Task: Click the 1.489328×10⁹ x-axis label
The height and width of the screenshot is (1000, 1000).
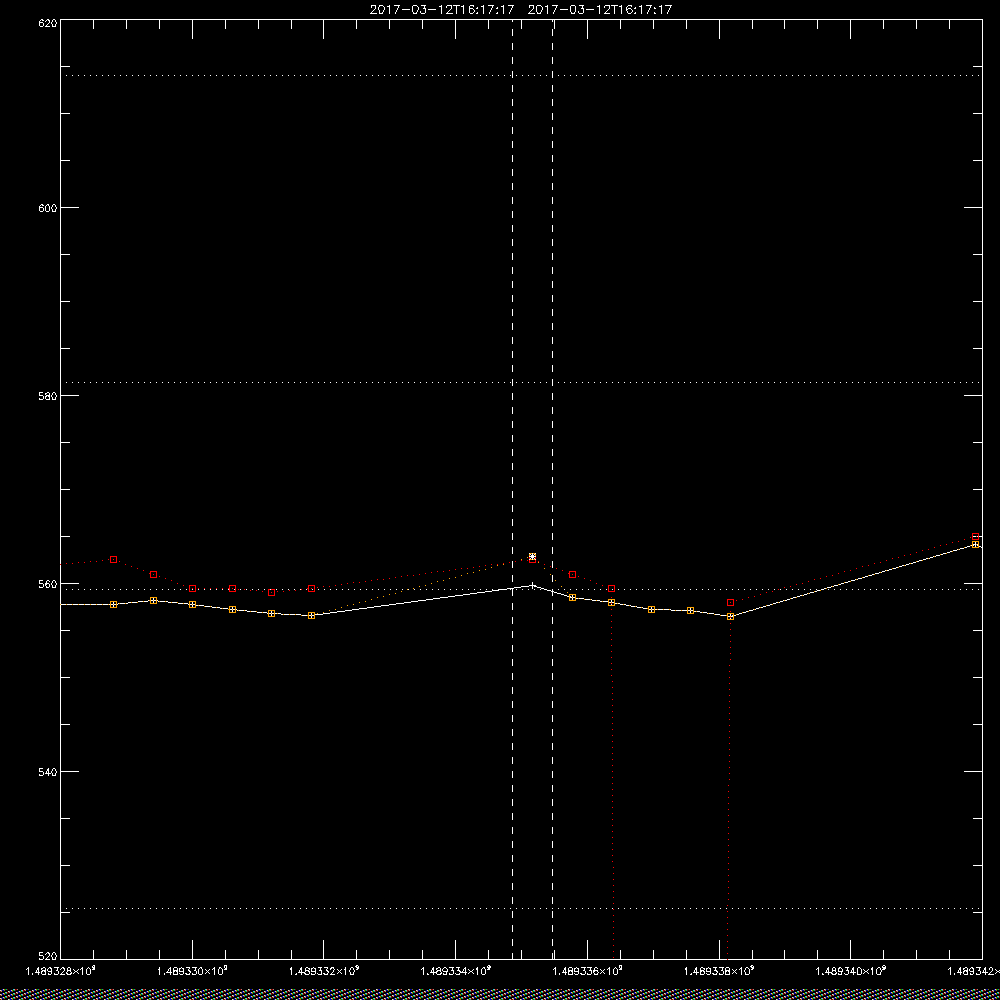Action: tap(60, 971)
